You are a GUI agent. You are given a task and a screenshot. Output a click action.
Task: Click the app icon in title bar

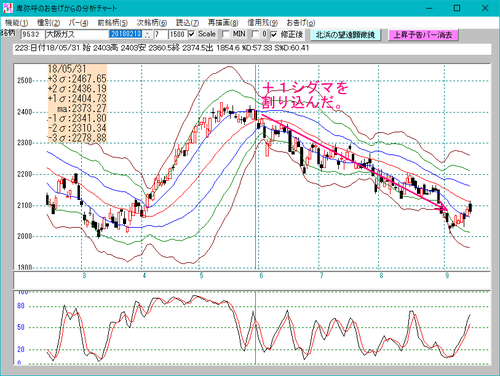click(7, 8)
